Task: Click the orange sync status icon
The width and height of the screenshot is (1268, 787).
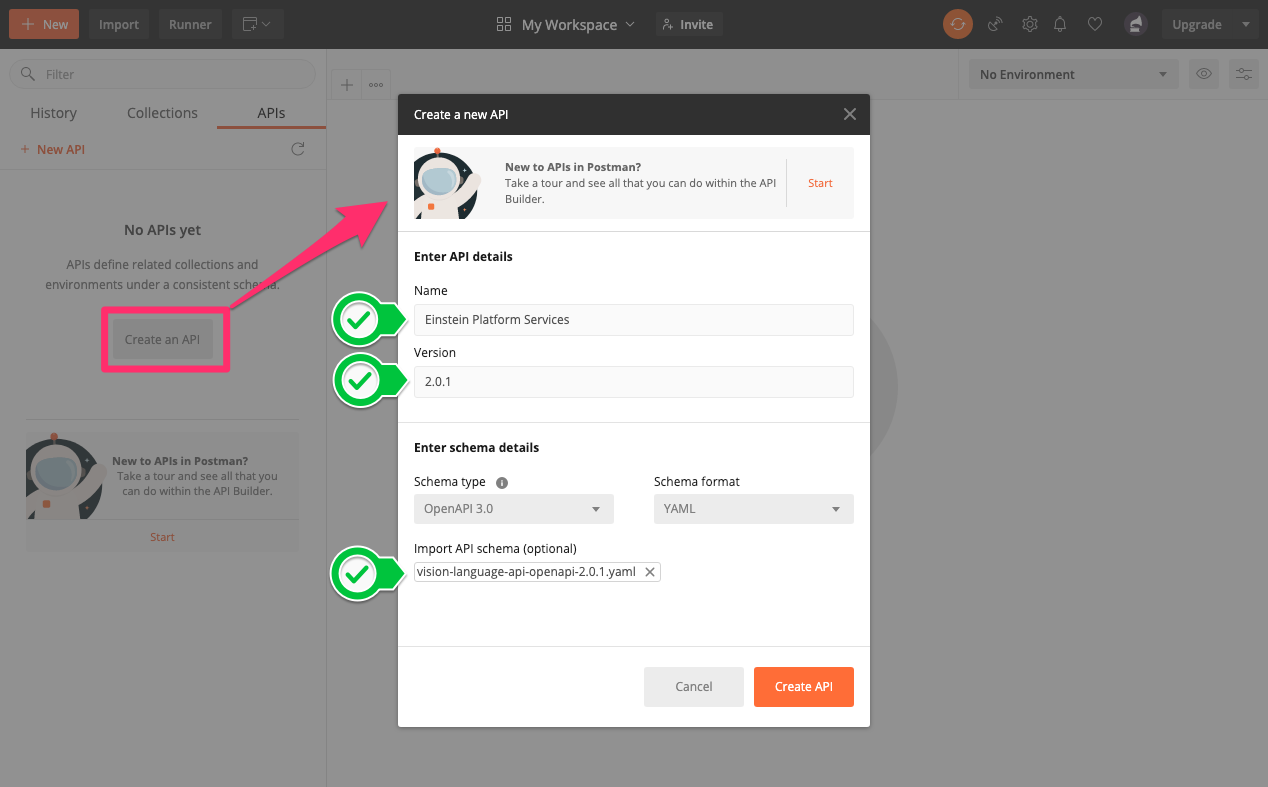Action: click(958, 24)
